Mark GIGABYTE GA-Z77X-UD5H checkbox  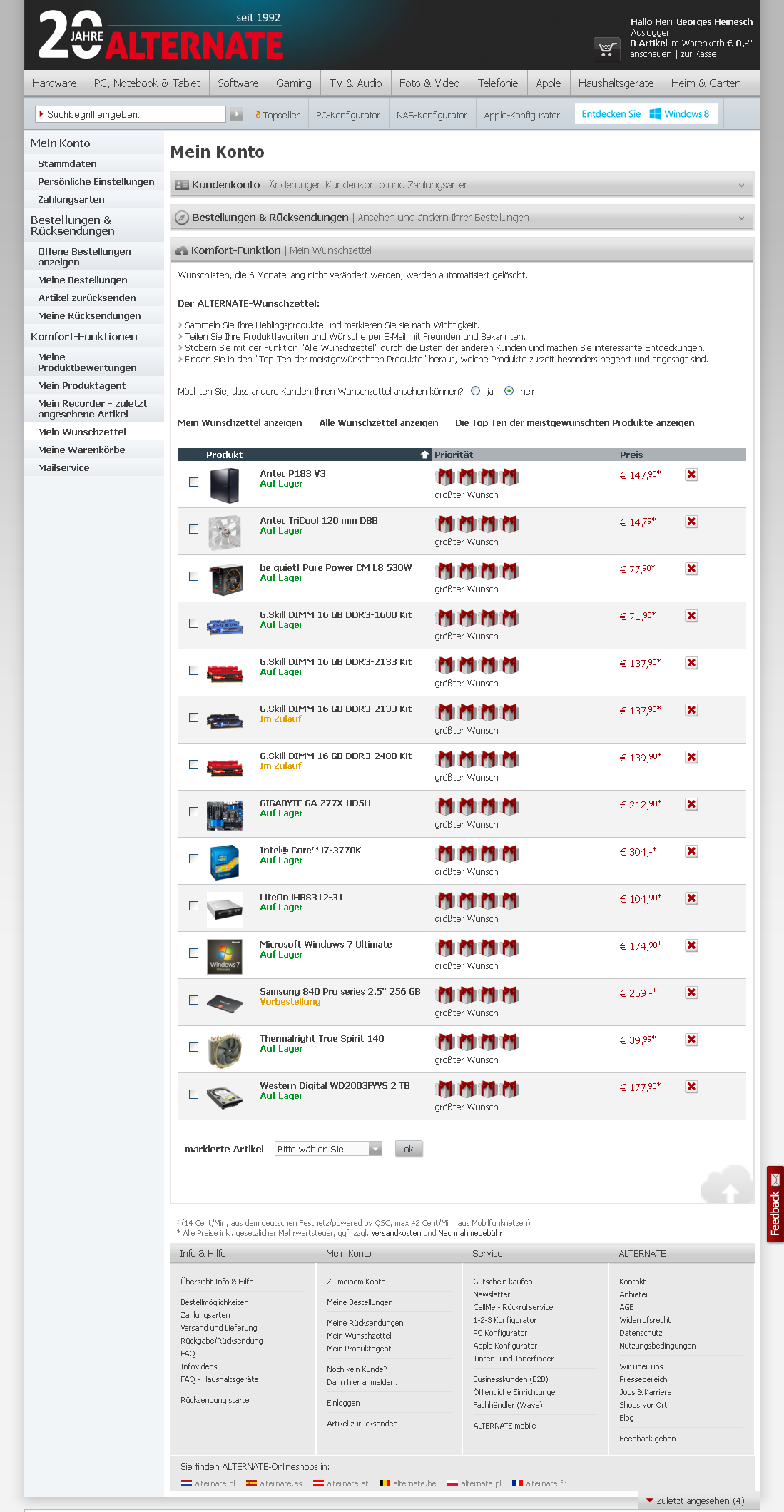(x=193, y=812)
